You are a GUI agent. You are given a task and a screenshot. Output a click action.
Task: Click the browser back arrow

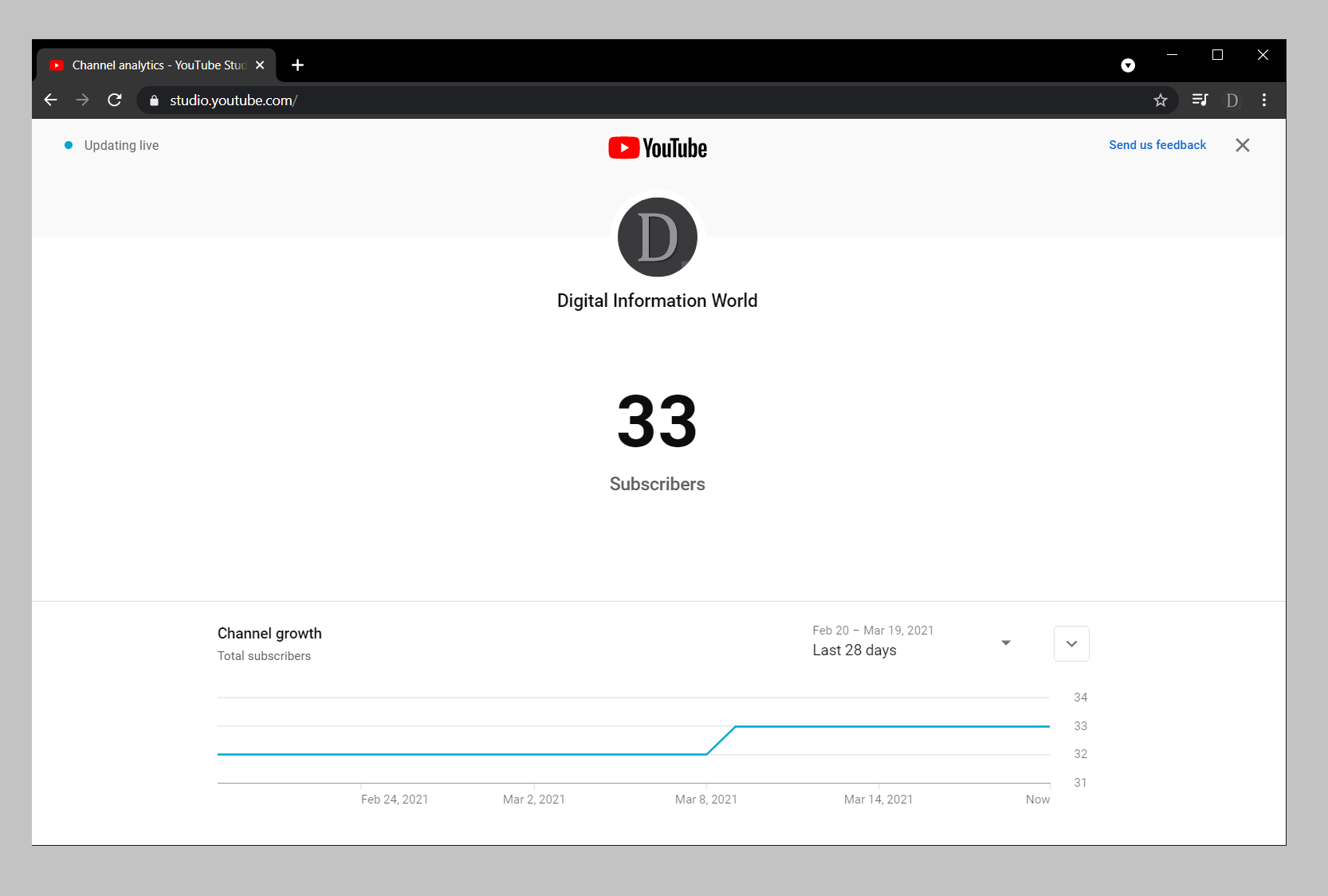(50, 100)
